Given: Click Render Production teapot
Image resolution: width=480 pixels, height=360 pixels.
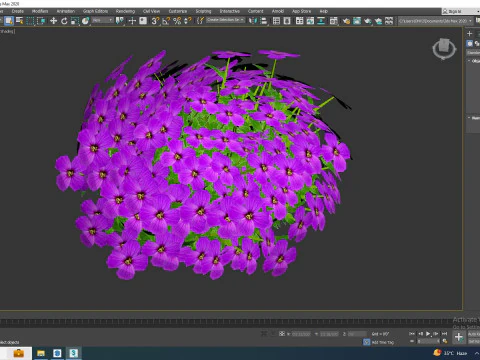Looking at the screenshot, I should click(367, 21).
